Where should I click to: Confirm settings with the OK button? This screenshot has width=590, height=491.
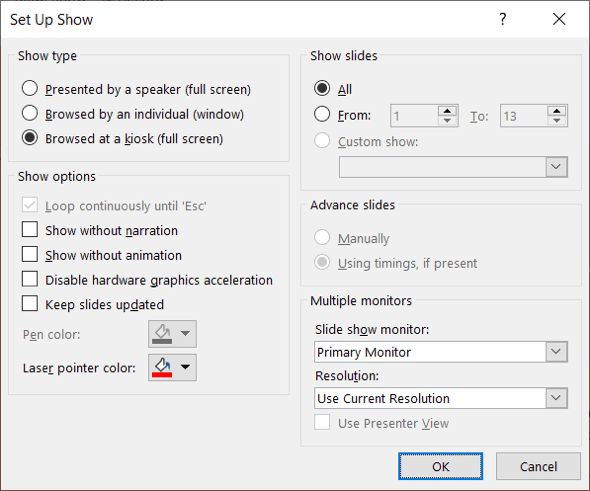pos(441,466)
